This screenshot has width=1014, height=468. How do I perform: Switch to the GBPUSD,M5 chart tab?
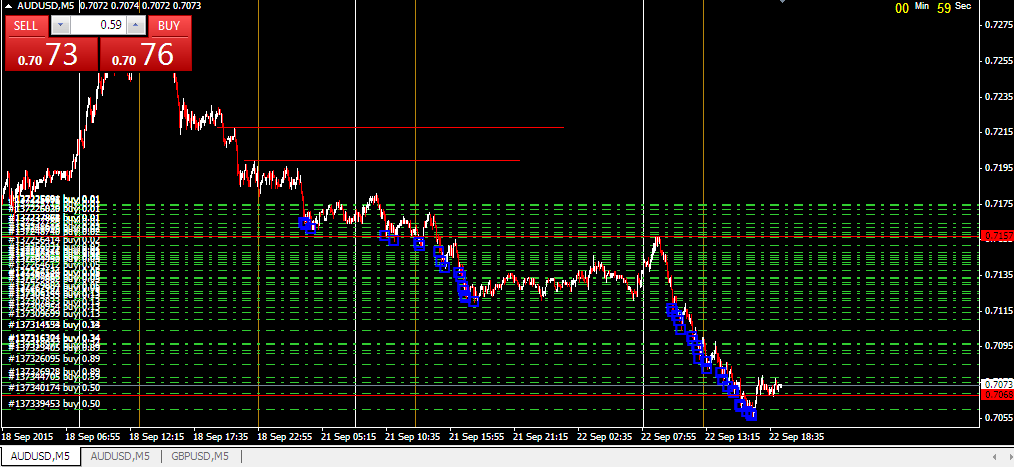(200, 456)
